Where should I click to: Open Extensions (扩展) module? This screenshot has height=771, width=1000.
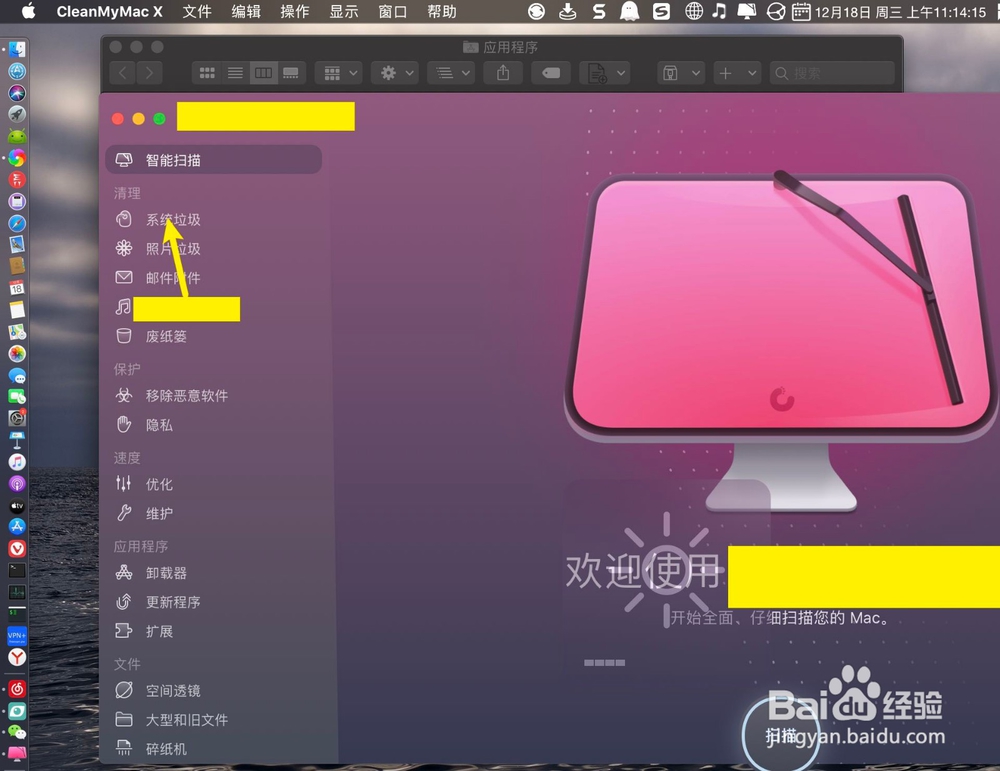159,632
